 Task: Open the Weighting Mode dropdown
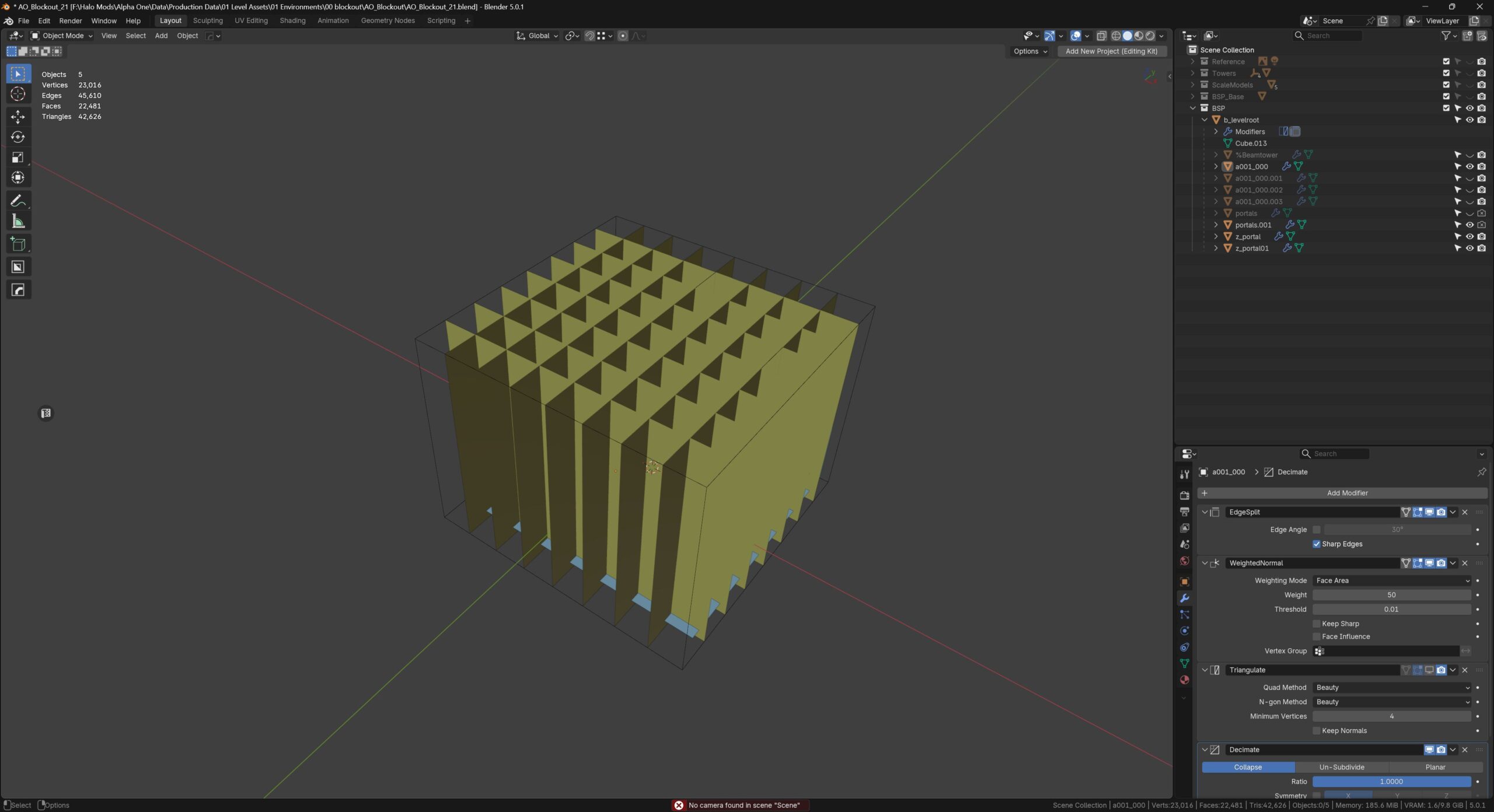click(1391, 580)
